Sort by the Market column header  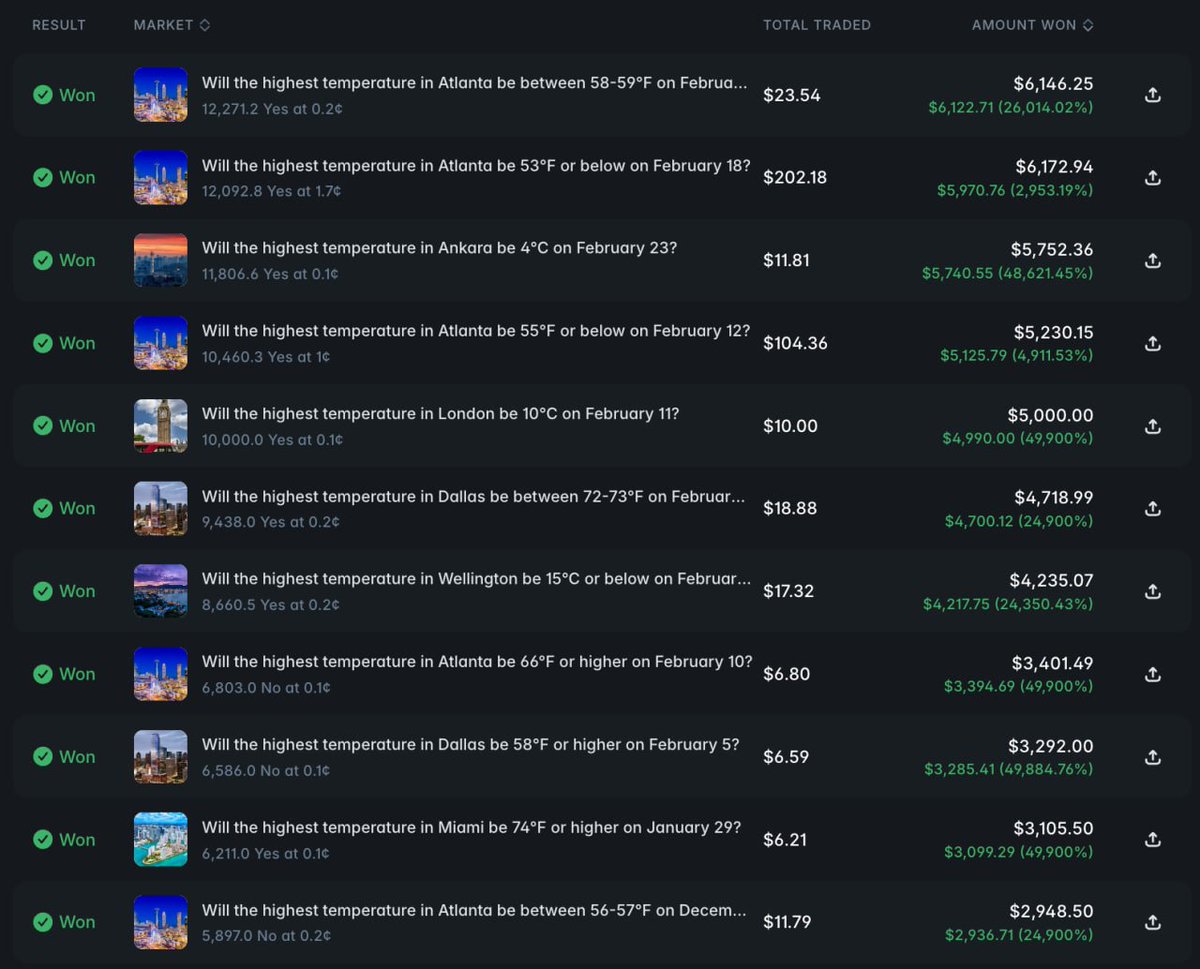click(172, 25)
